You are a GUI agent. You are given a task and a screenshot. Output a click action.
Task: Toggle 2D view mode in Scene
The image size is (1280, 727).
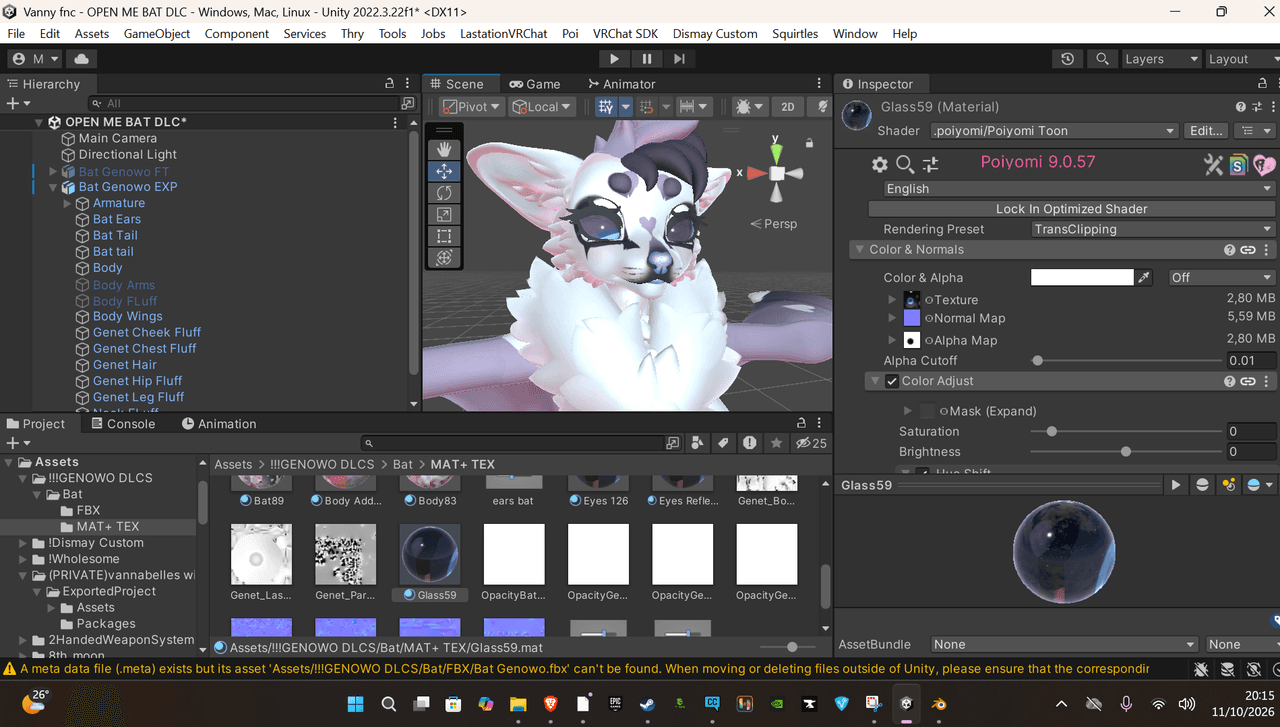click(788, 107)
